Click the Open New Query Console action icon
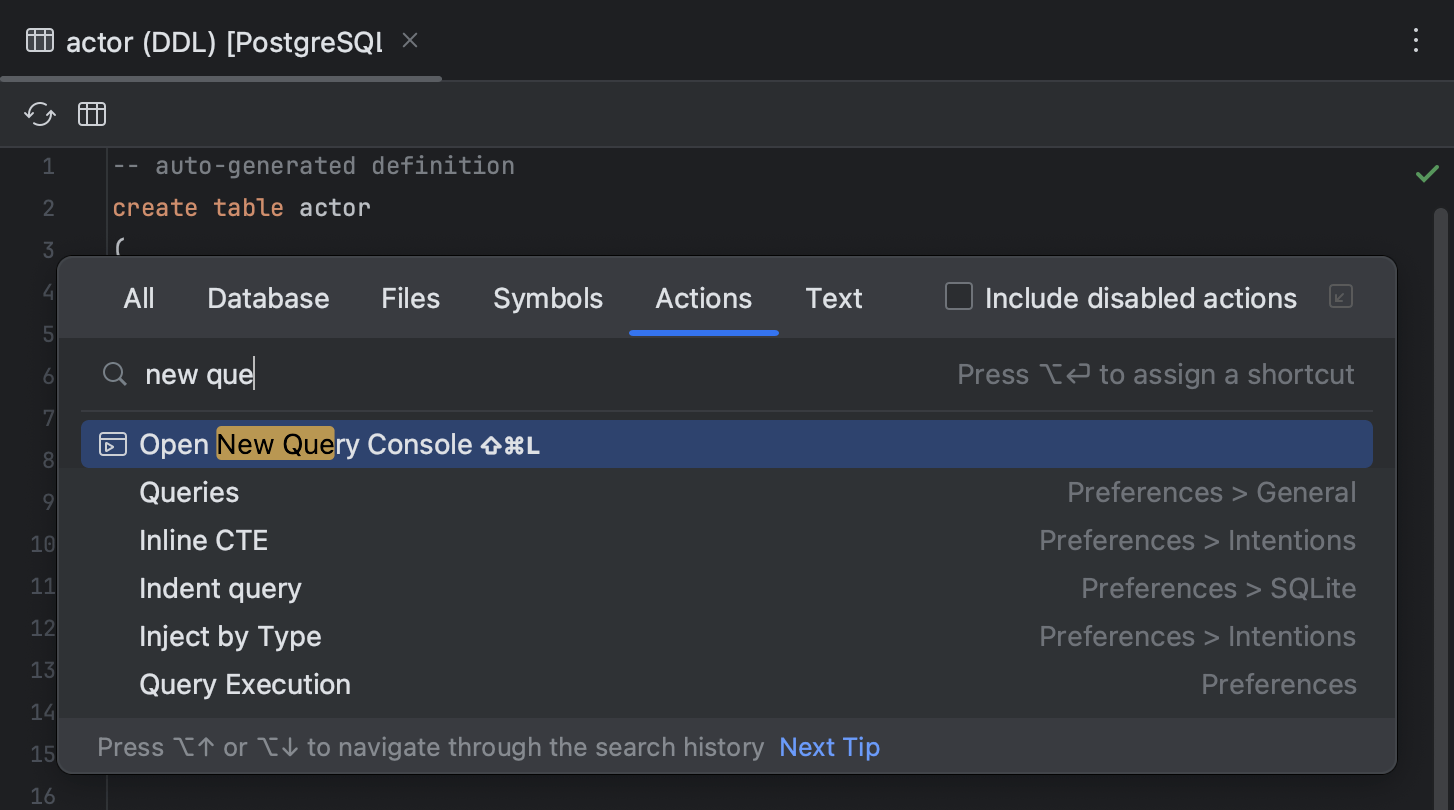This screenshot has height=810, width=1454. tap(113, 444)
